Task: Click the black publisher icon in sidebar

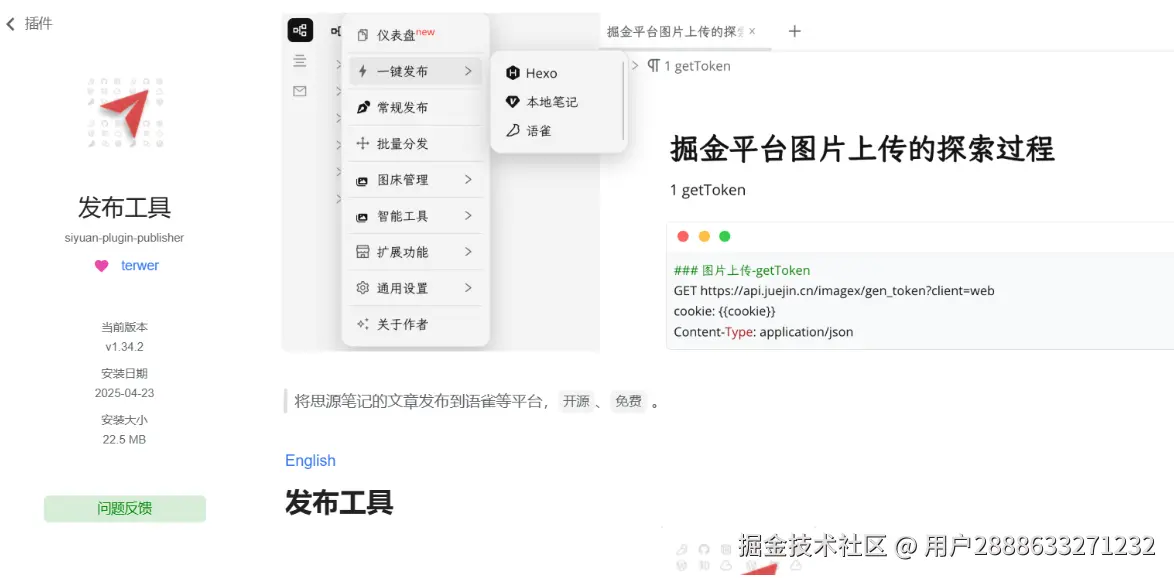Action: [300, 30]
